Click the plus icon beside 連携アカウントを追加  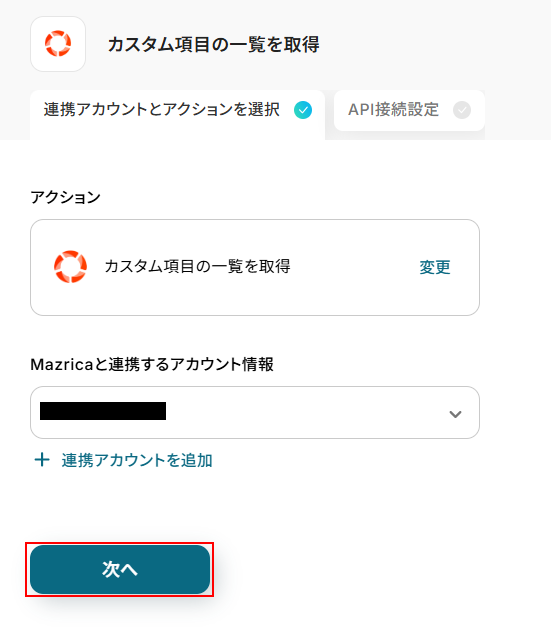42,460
